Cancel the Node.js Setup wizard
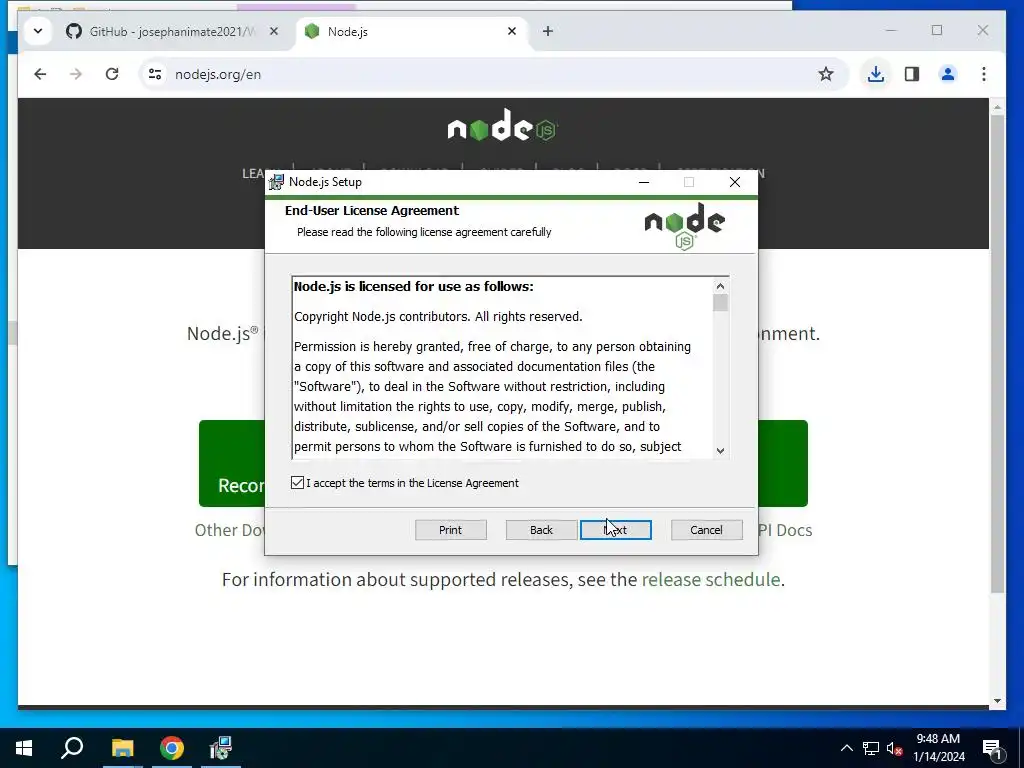The width and height of the screenshot is (1024, 768). tap(707, 530)
